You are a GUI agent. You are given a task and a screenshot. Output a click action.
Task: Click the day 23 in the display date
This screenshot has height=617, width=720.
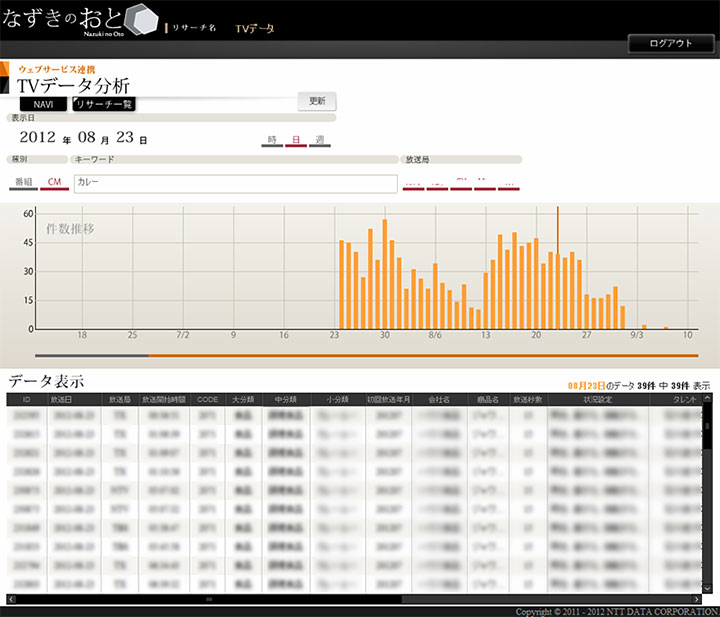pyautogui.click(x=126, y=138)
